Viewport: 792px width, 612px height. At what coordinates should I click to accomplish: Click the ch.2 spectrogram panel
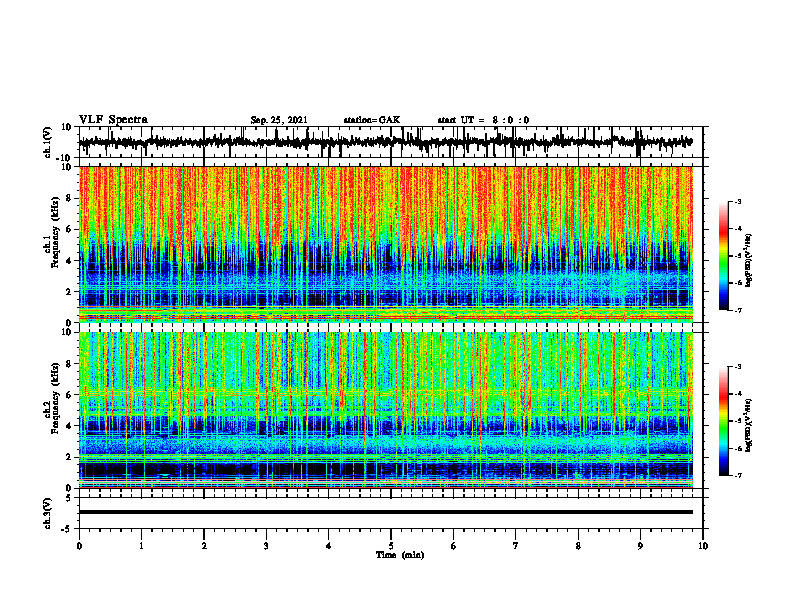[386, 410]
